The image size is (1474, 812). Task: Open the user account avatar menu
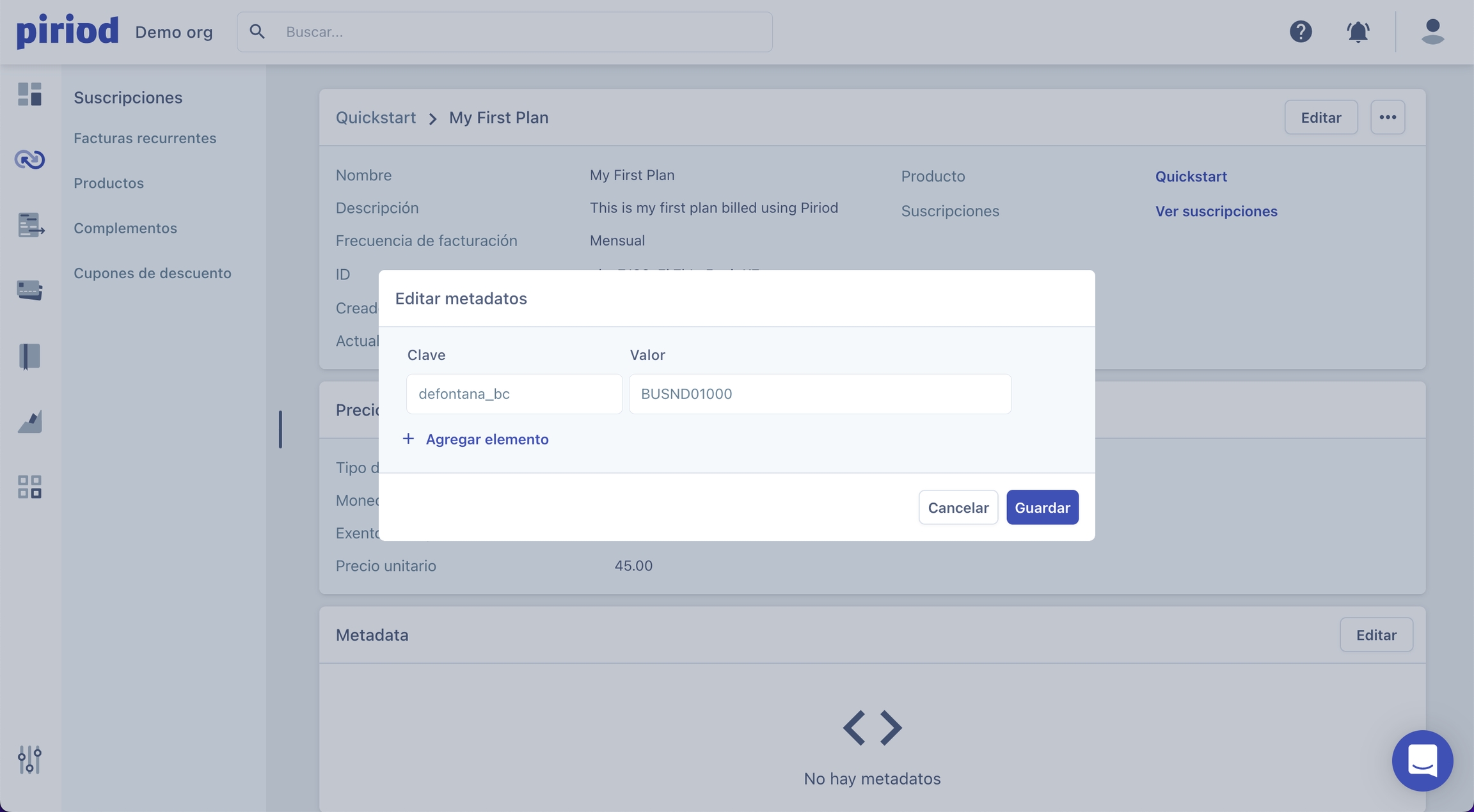point(1432,31)
